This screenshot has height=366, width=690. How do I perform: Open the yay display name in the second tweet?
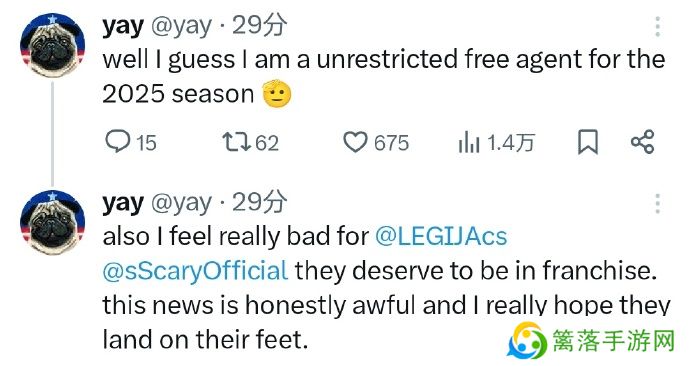[123, 204]
